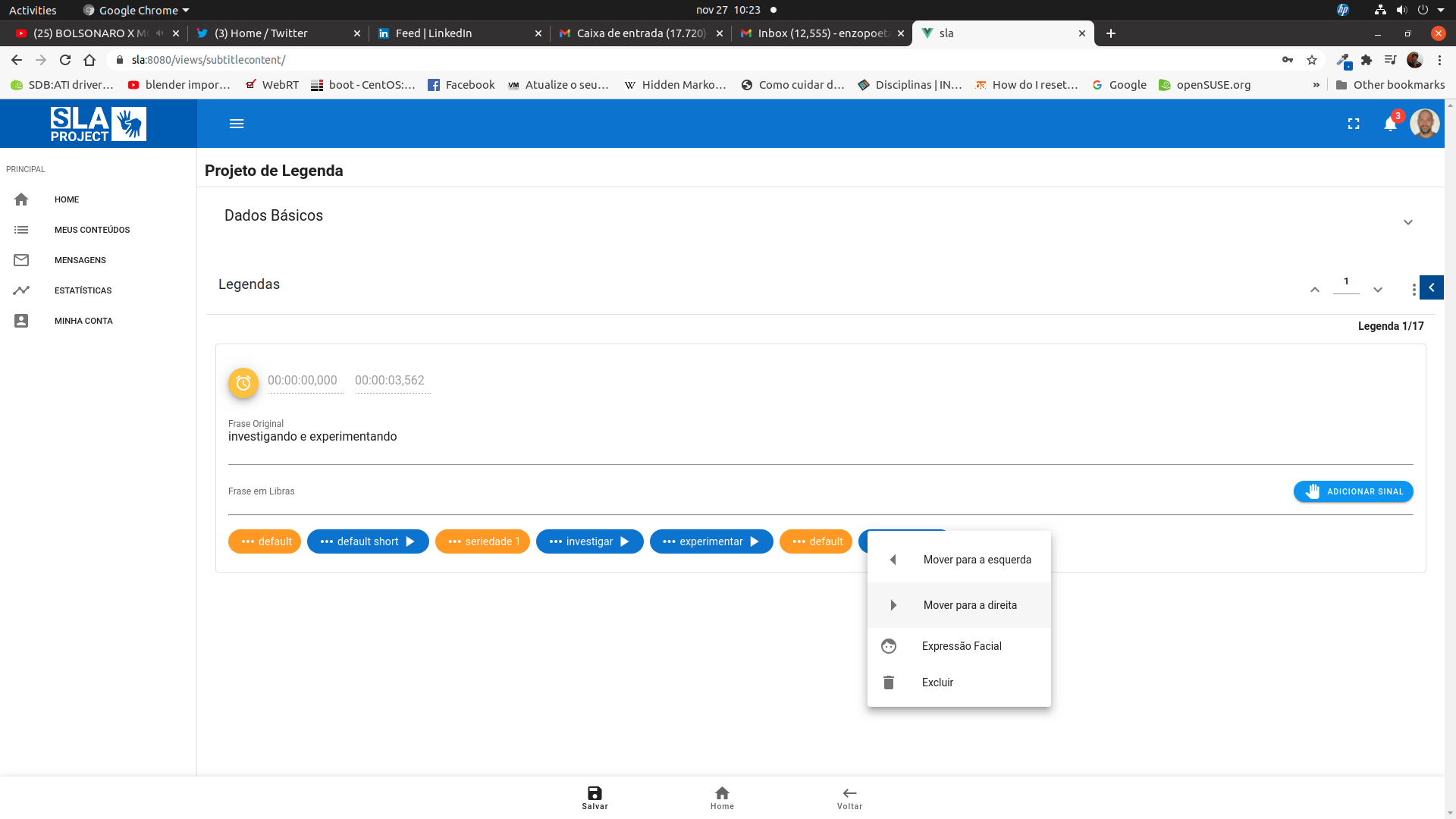Click Excluir in the context menu
This screenshot has height=819, width=1456.
click(937, 682)
